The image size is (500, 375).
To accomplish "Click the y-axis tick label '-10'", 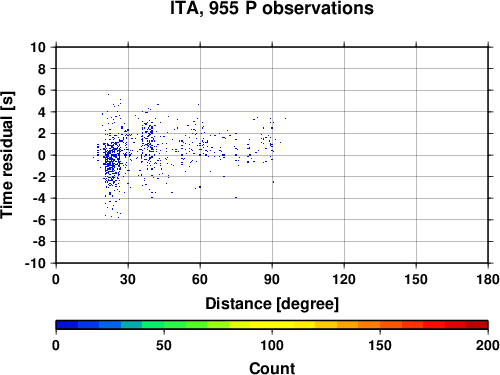I will coord(35,263).
